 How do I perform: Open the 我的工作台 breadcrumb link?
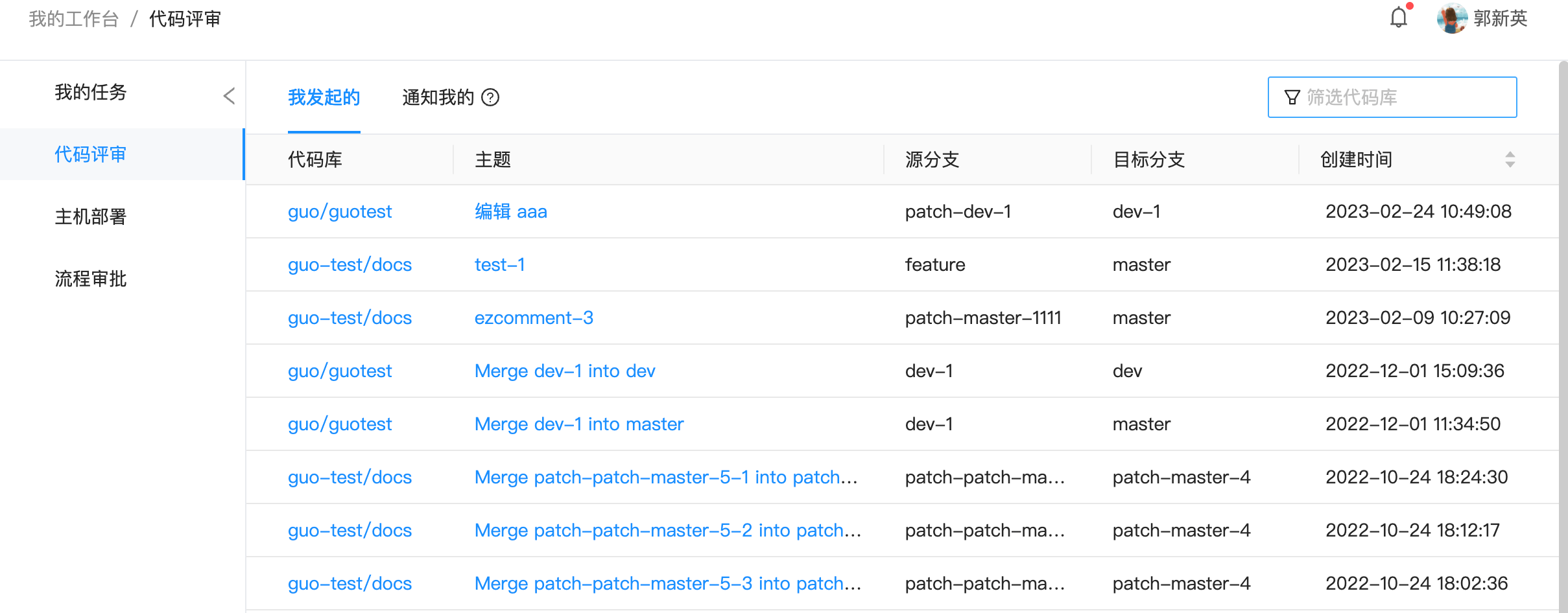click(73, 18)
